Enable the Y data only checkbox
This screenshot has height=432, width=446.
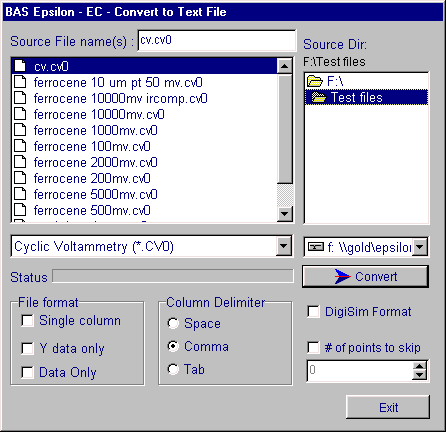click(x=27, y=348)
